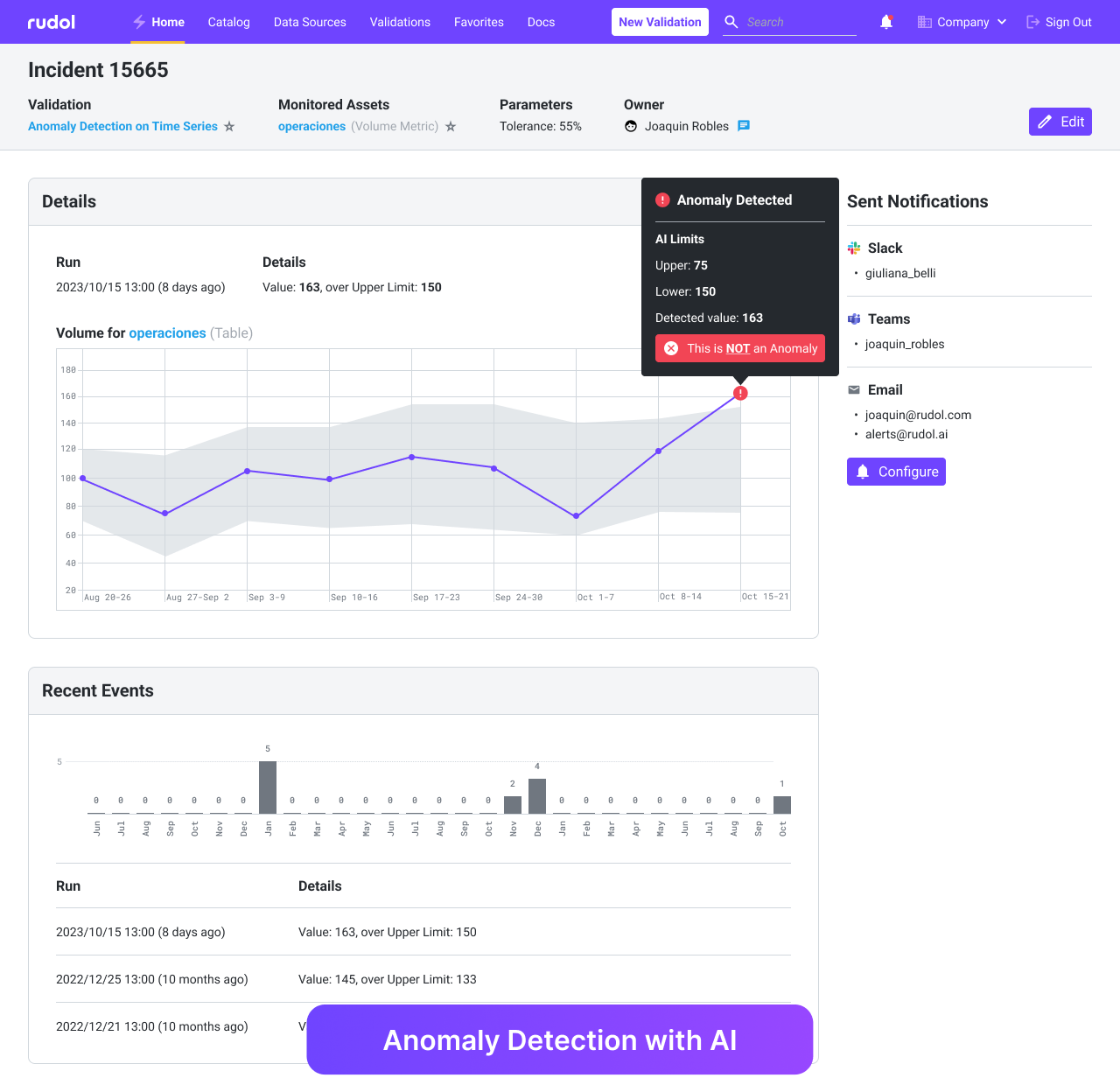Click the Microsoft Teams icon
The image size is (1120, 1092).
click(x=854, y=318)
